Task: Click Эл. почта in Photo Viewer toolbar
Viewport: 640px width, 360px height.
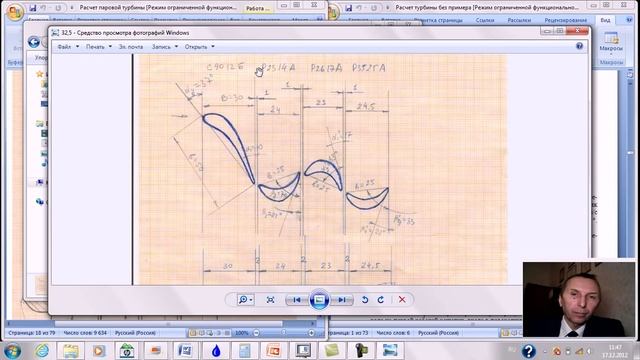Action: (131, 47)
